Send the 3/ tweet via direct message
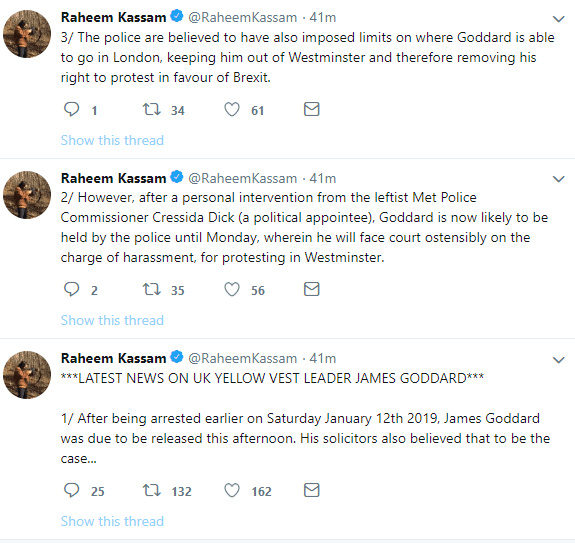575x543 pixels. point(312,109)
